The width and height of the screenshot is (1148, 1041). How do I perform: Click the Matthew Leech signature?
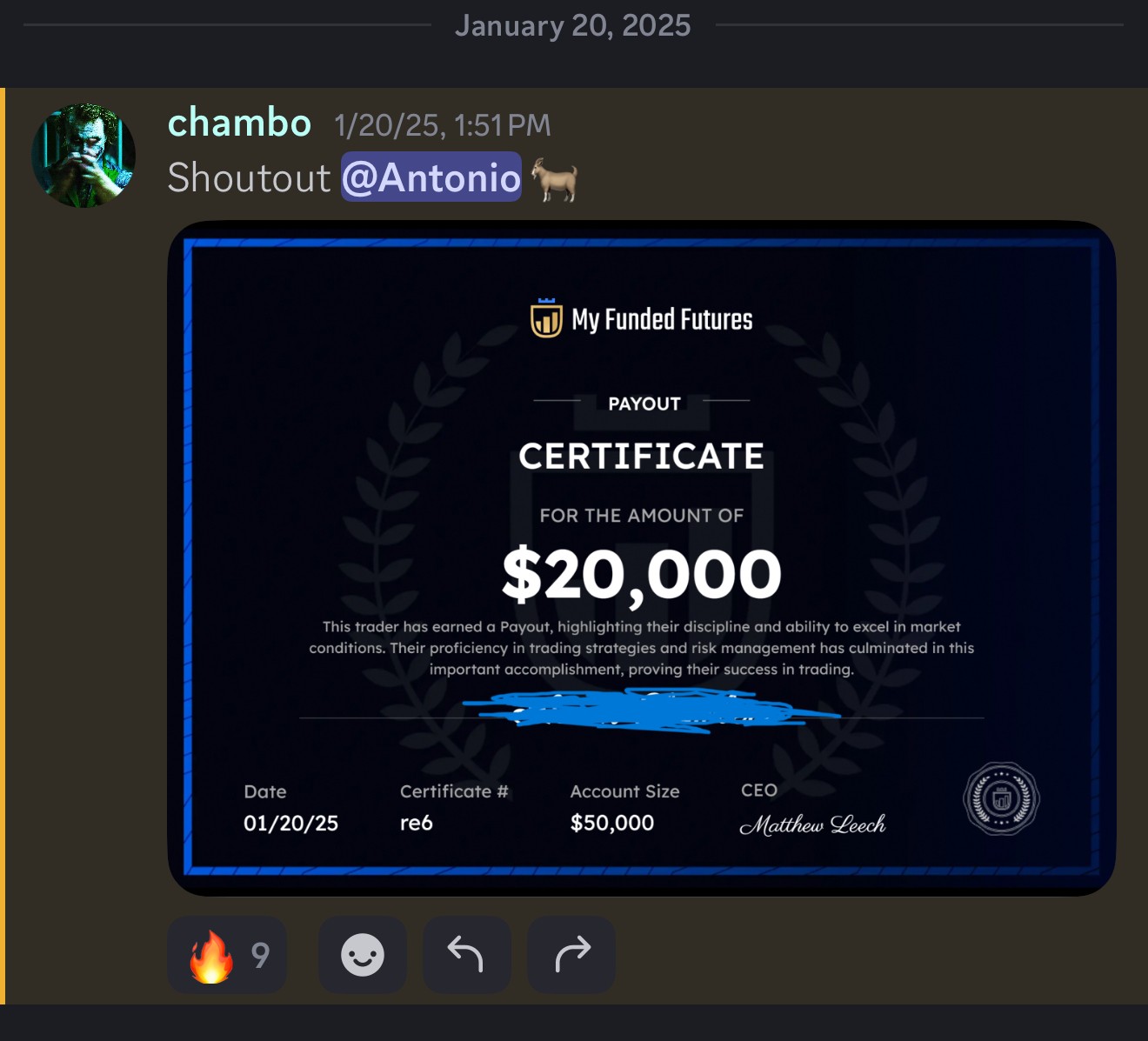(812, 824)
